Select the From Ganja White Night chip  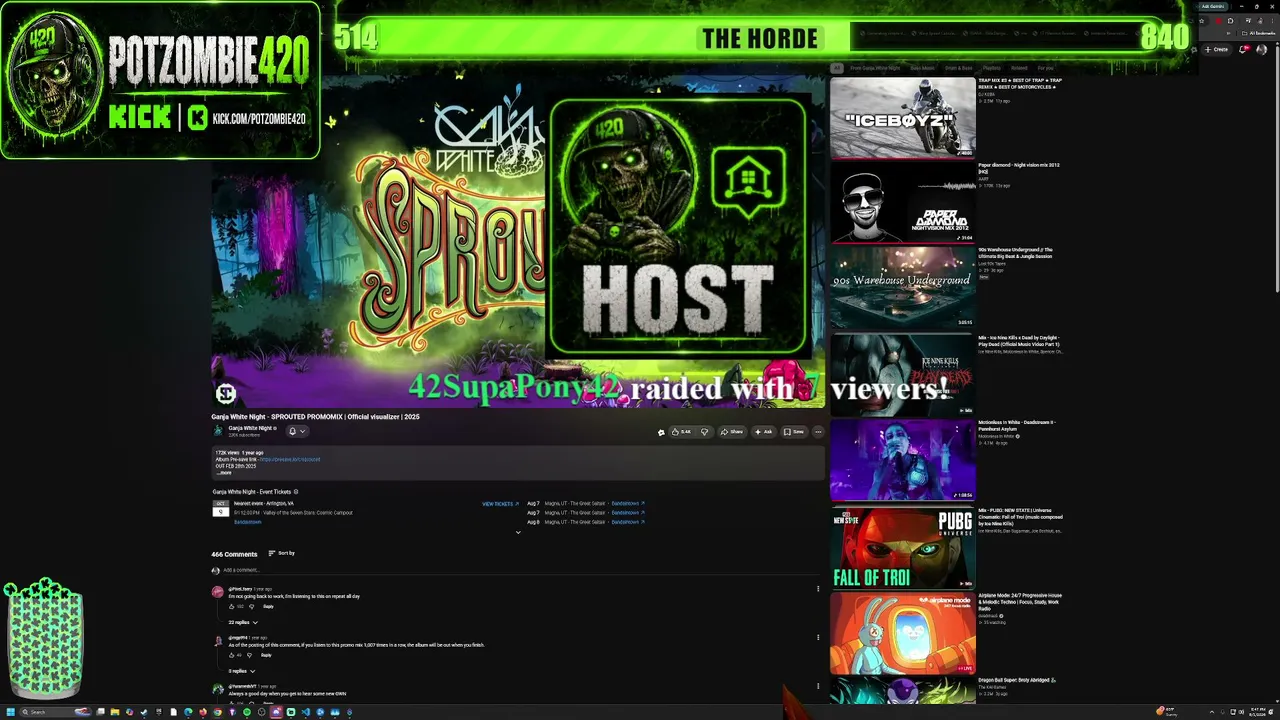coord(875,68)
